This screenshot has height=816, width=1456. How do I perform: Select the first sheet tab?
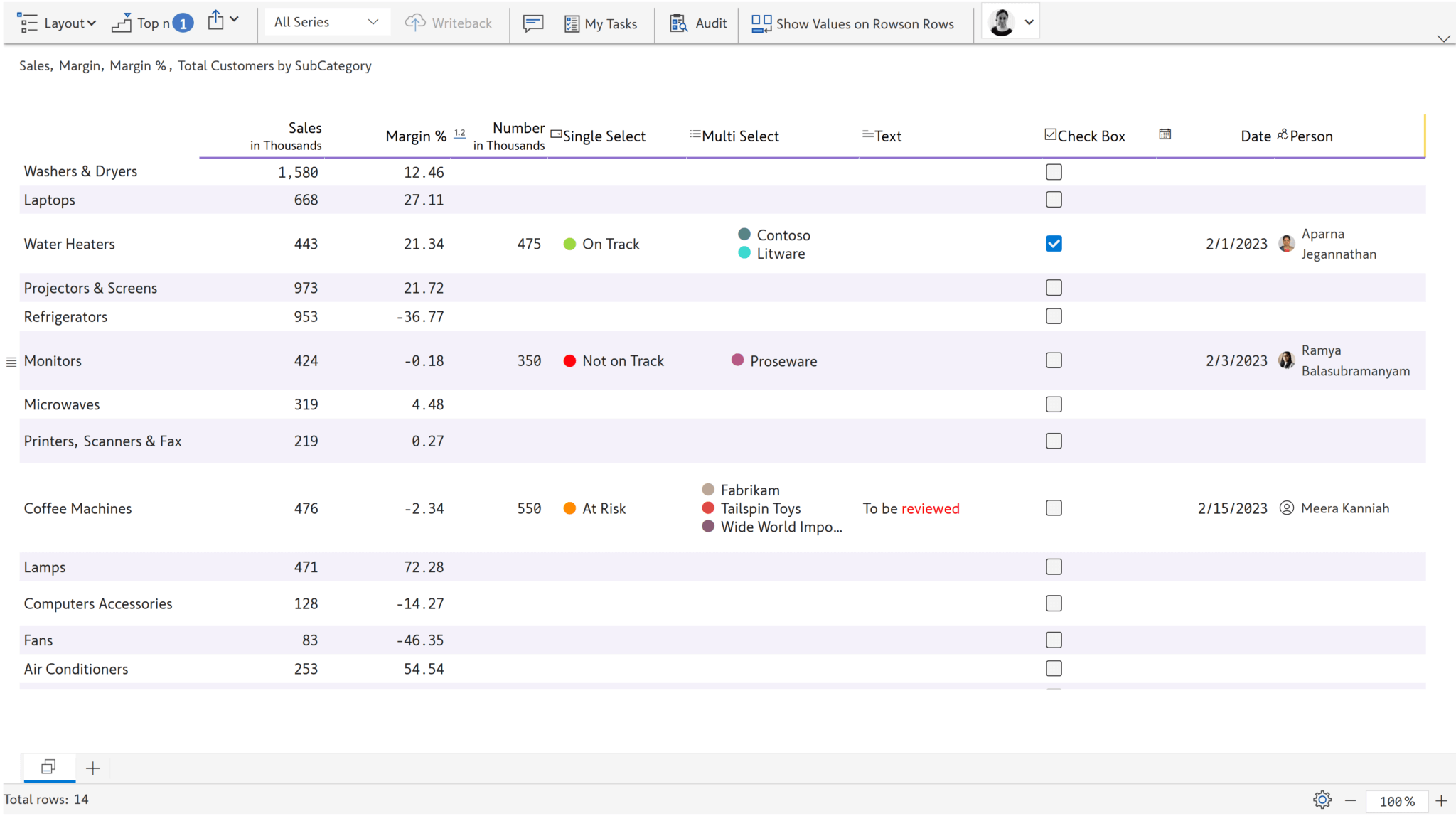click(48, 767)
